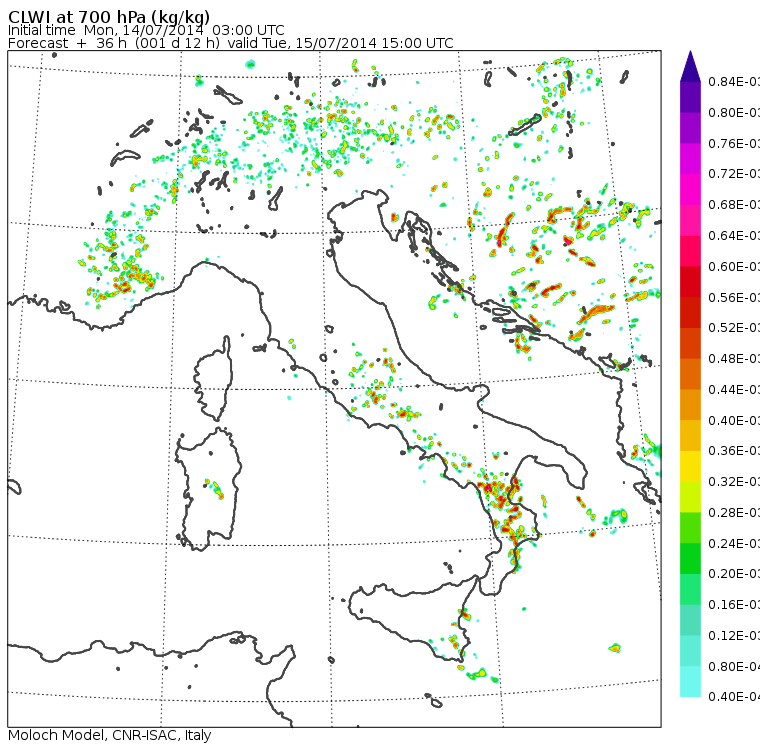Screen dimensions: 760x749
Task: Click the 0.60E-03 colorbar label
Action: (x=733, y=267)
